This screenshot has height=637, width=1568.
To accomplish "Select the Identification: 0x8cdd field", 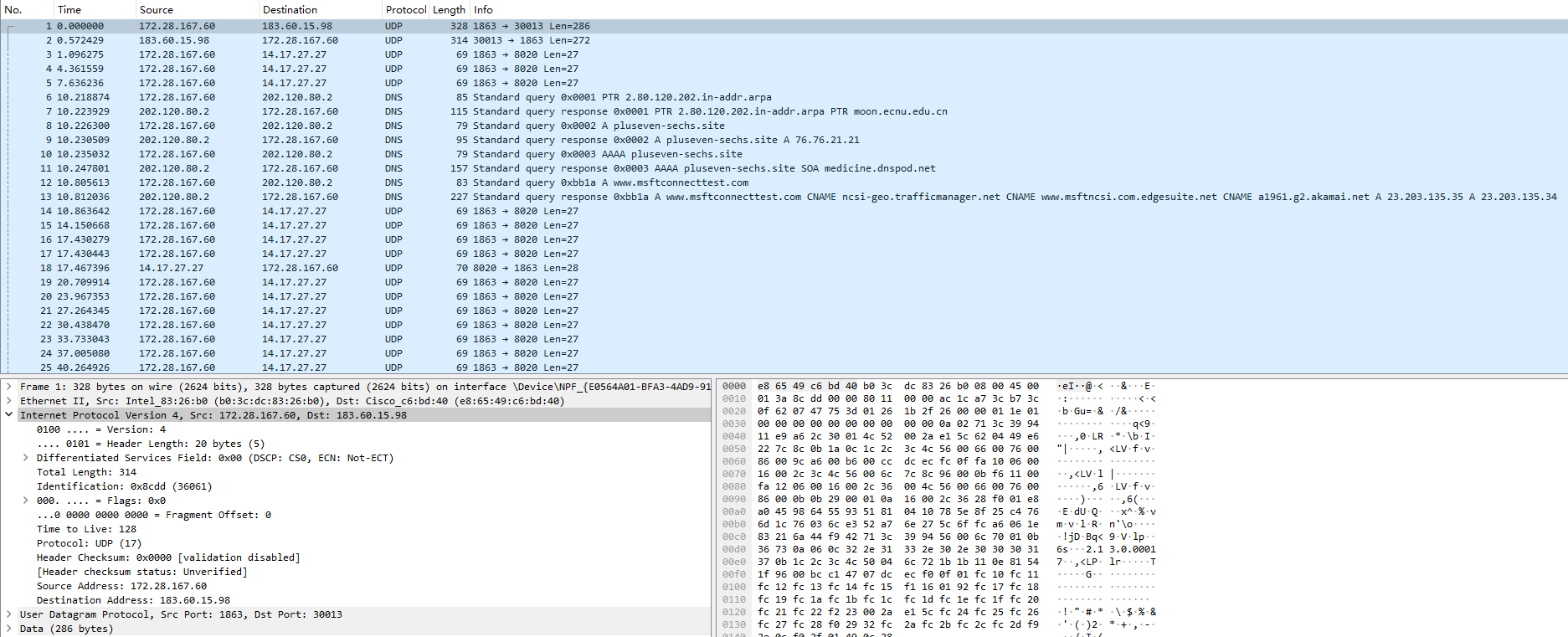I will coord(124,486).
